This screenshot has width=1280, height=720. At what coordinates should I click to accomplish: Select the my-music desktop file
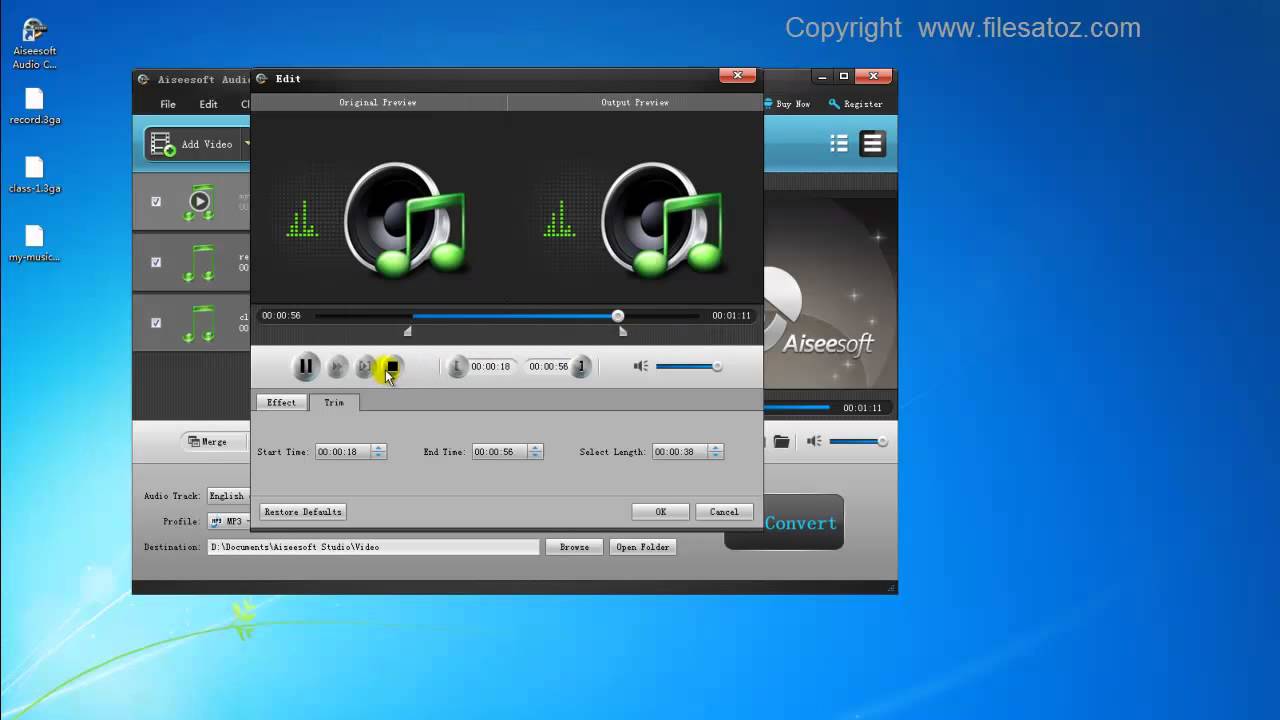click(34, 244)
